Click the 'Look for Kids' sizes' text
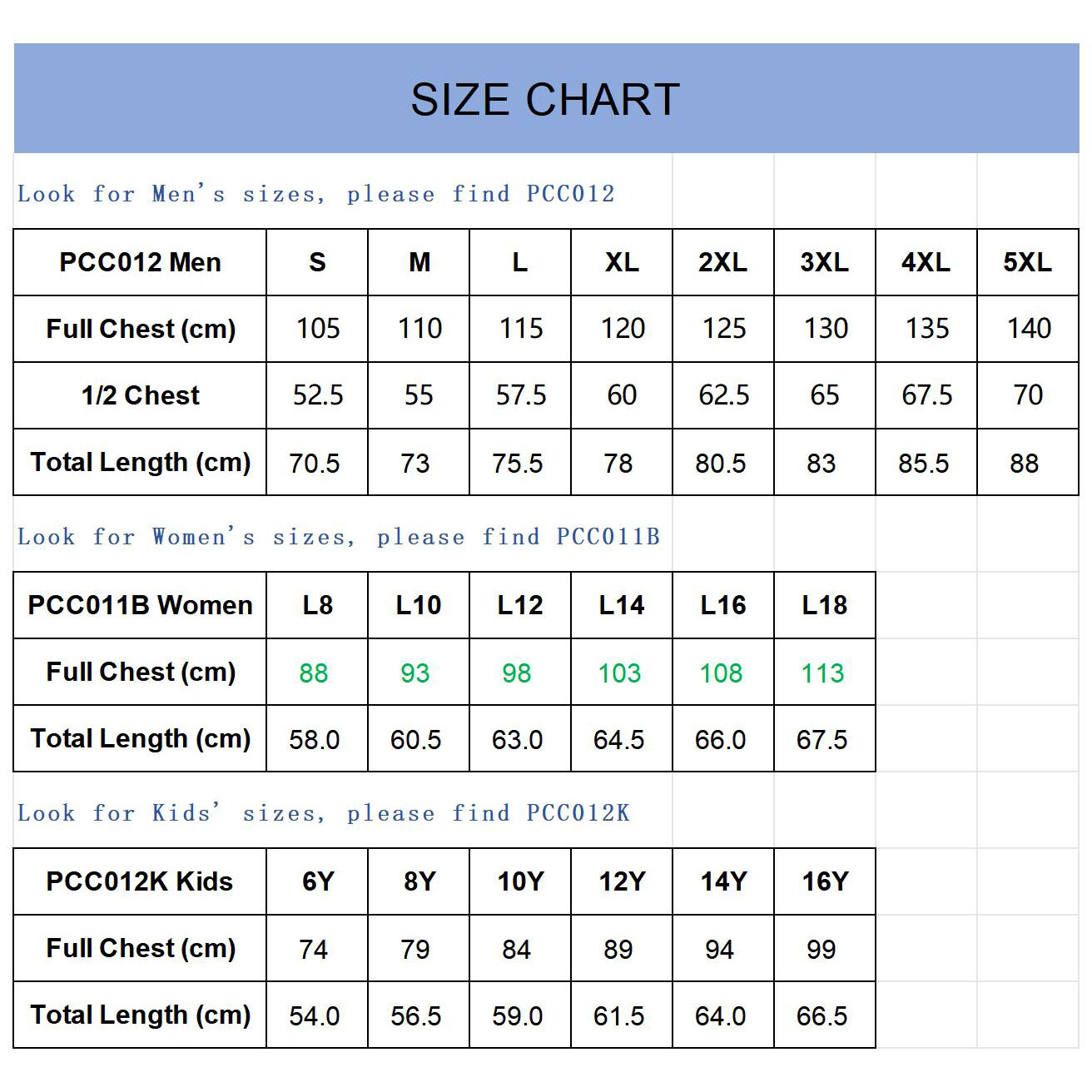The width and height of the screenshot is (1092, 1092). tap(324, 813)
